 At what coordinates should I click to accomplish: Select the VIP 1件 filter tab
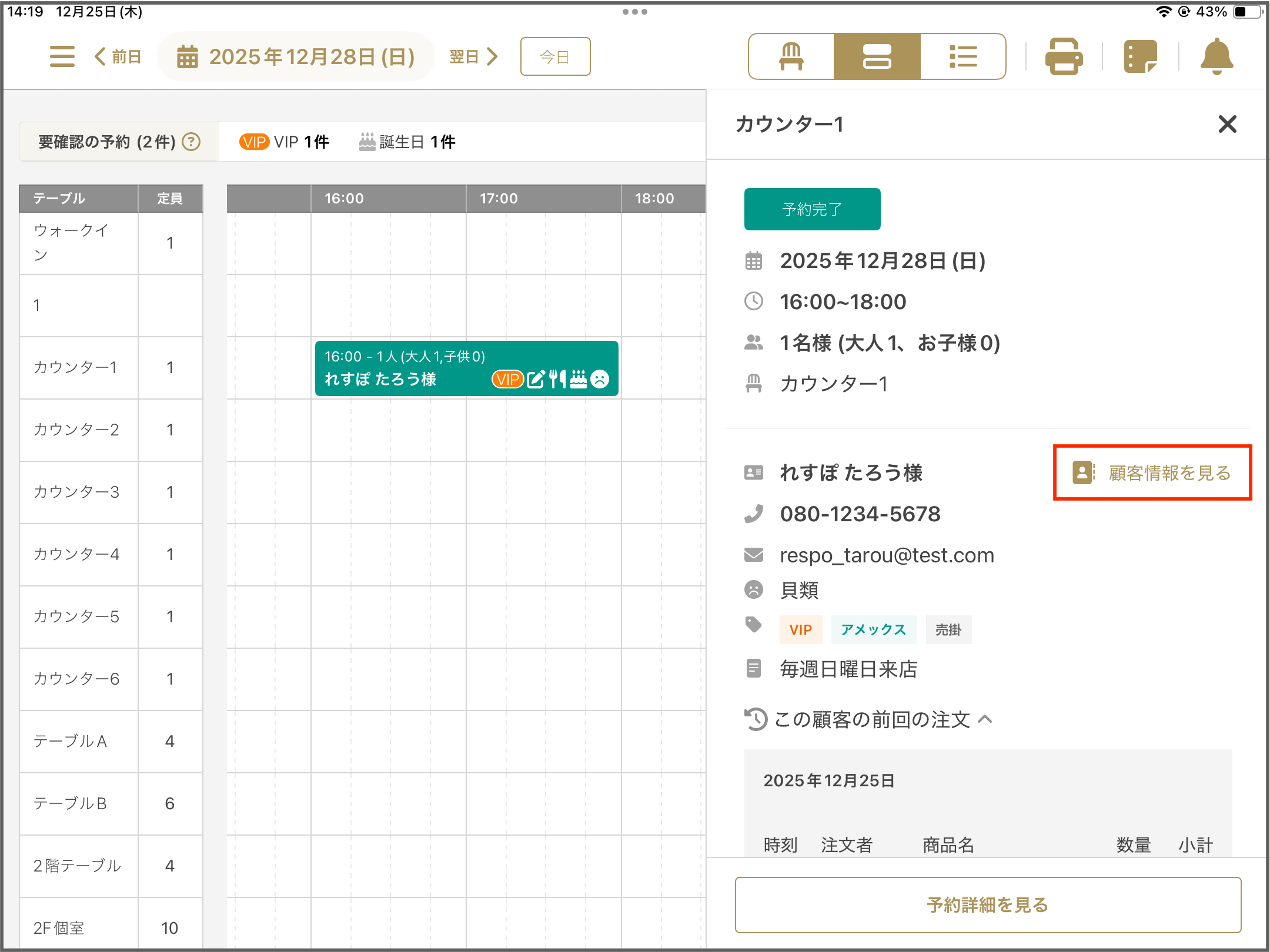[285, 142]
